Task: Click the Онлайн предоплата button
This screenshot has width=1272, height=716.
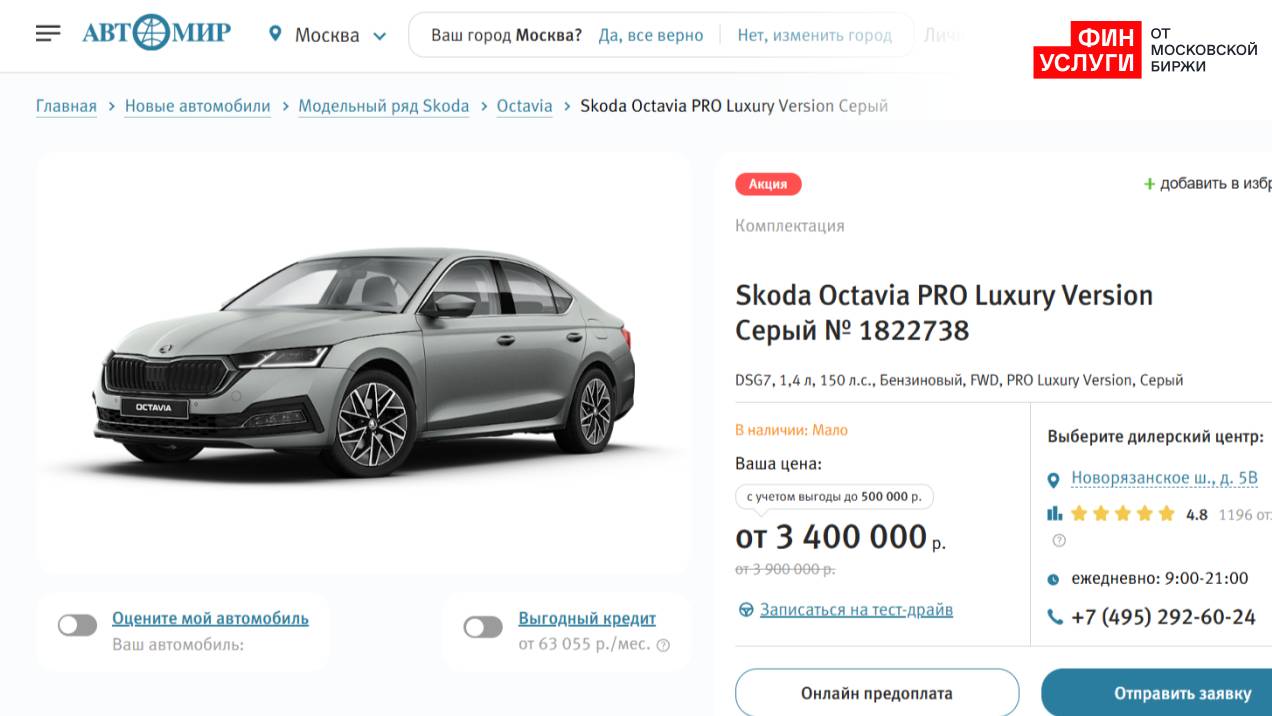Action: [x=877, y=693]
